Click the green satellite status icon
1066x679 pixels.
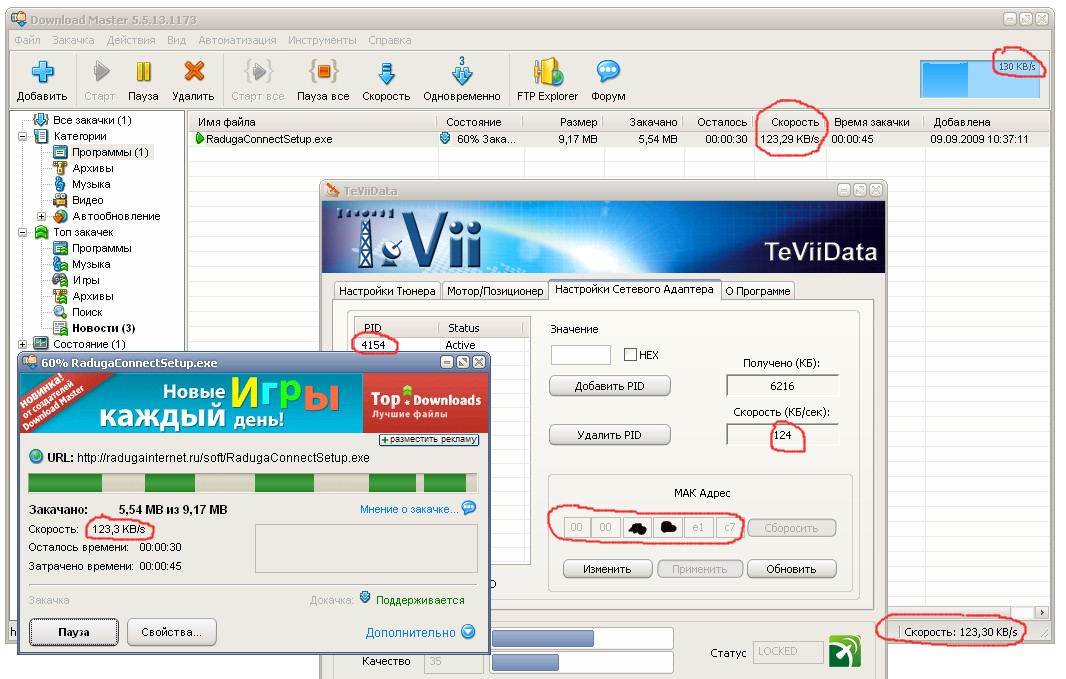coord(845,652)
